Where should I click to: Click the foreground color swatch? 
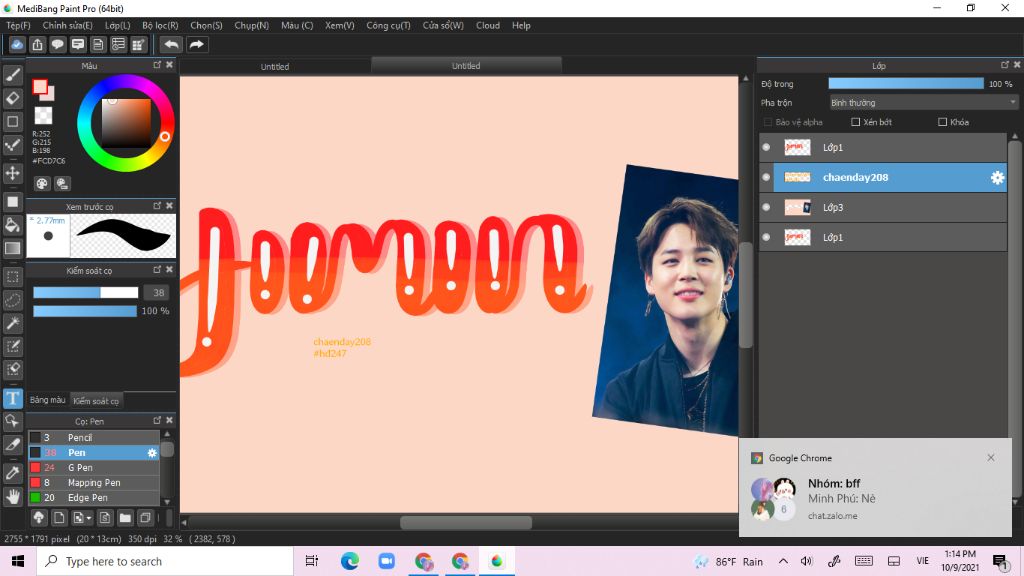click(40, 87)
